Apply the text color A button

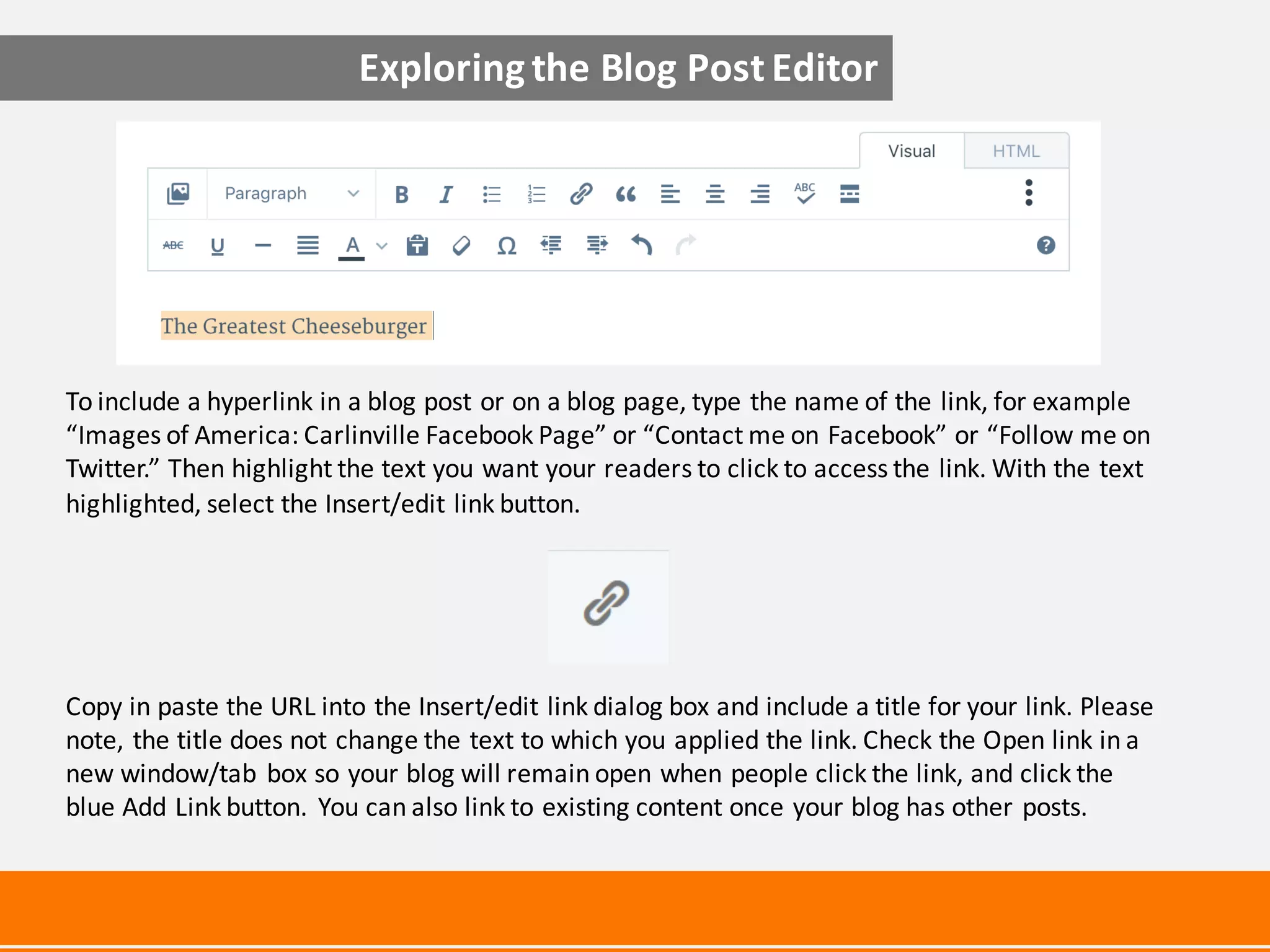(352, 247)
